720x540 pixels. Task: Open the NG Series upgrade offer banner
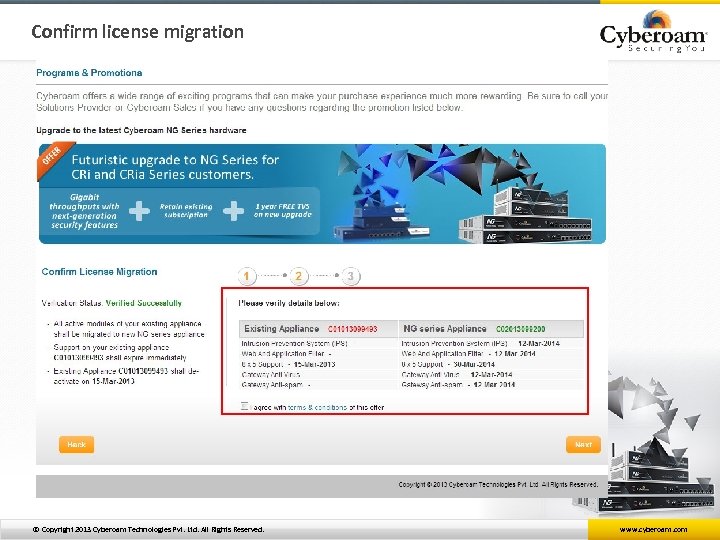point(322,194)
